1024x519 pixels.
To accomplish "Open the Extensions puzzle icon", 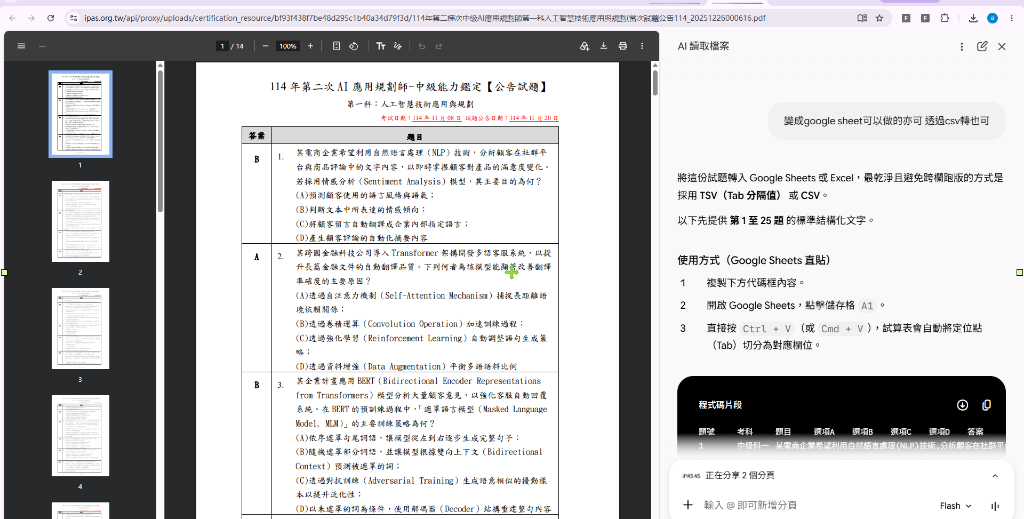I will tap(944, 18).
